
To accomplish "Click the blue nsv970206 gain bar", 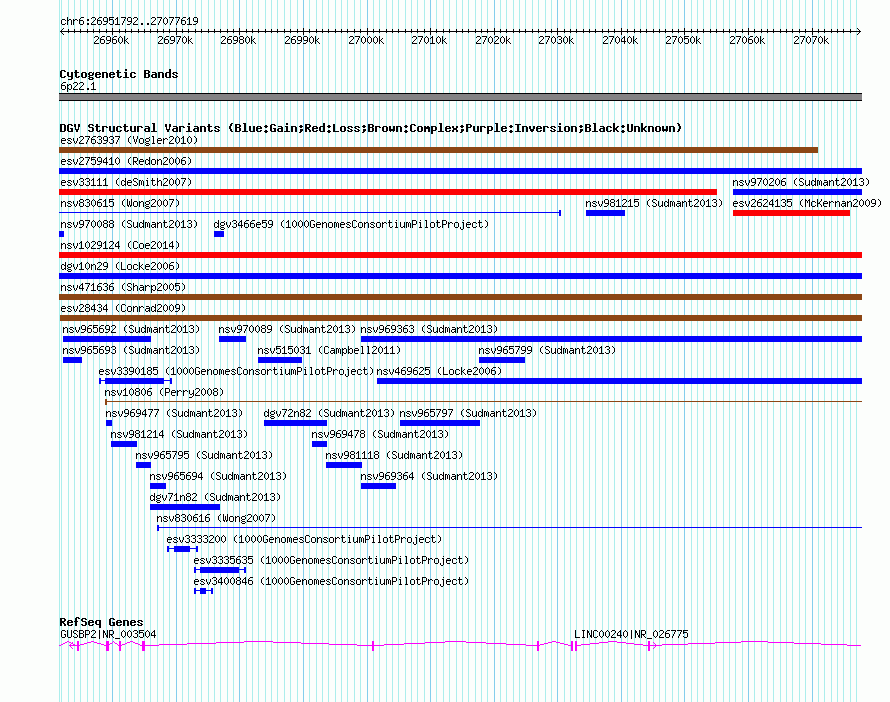I will [797, 192].
